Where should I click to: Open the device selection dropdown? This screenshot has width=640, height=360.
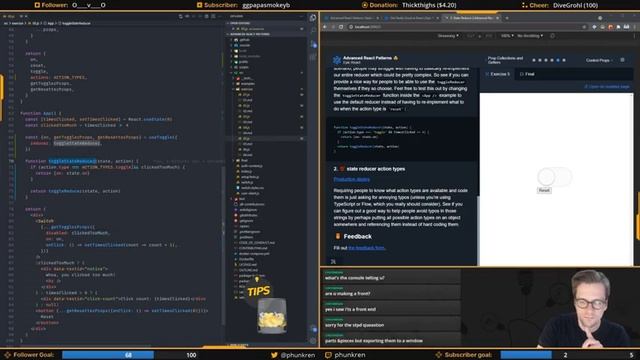pos(448,36)
